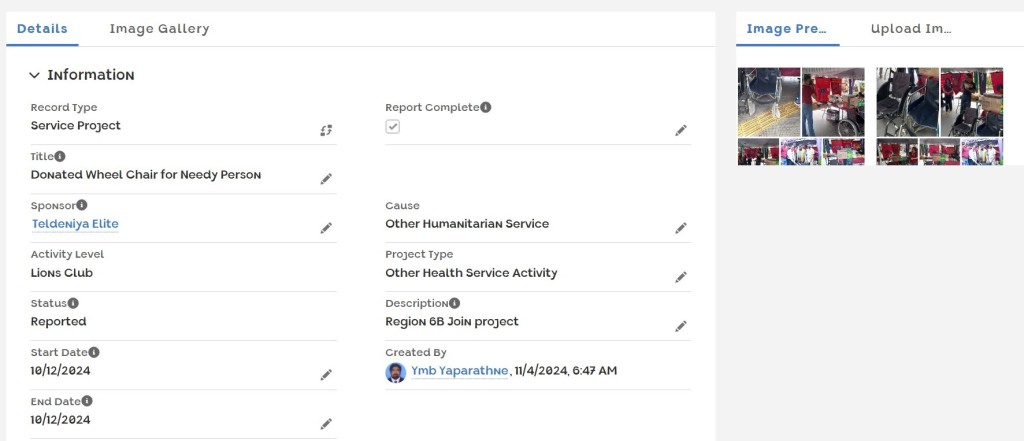Viewport: 1024px width, 441px height.
Task: Click the change record type icon
Action: pyautogui.click(x=326, y=130)
